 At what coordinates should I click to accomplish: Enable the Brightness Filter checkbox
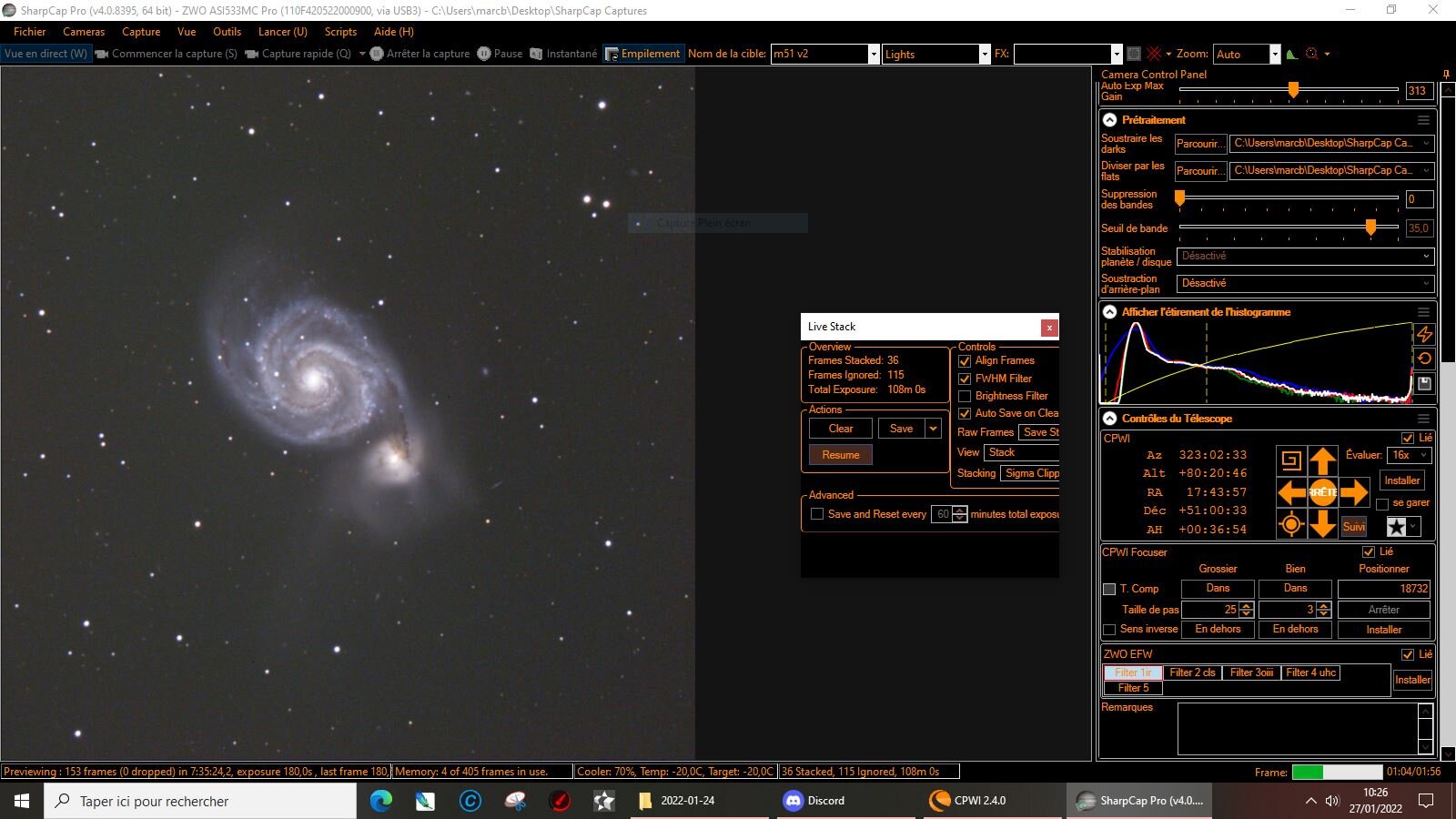coord(965,396)
